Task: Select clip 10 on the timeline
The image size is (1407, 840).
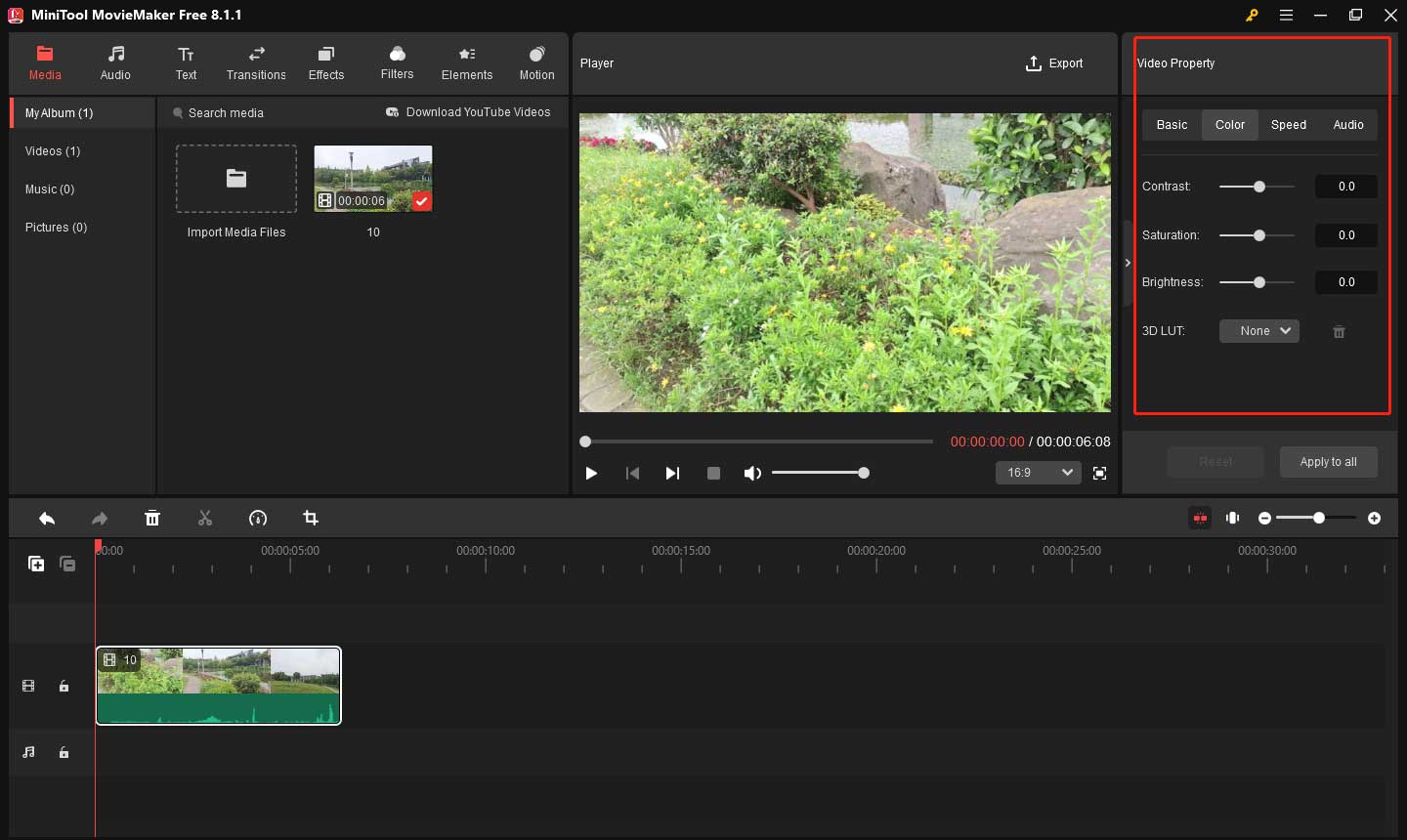Action: coord(219,686)
